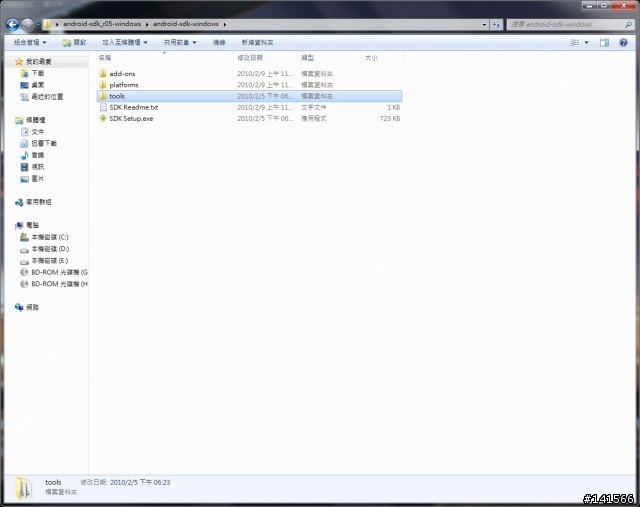Click the Downloads folder icon in sidebar
The height and width of the screenshot is (507, 640).
(24, 73)
